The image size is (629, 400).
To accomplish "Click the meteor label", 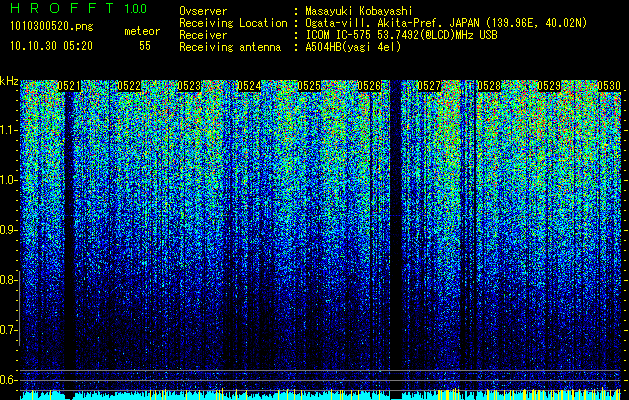I will point(142,31).
